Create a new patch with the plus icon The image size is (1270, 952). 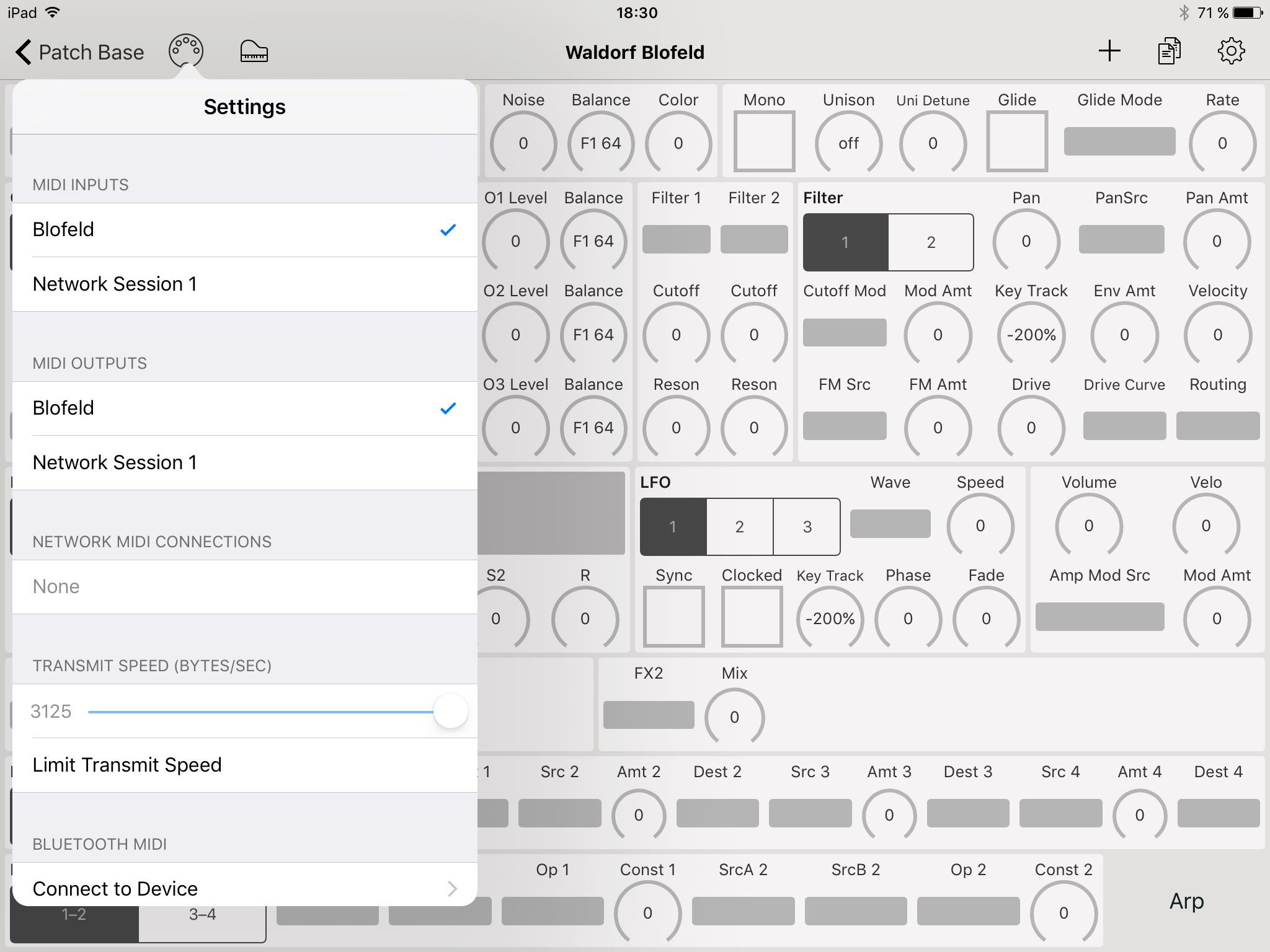pos(1110,51)
